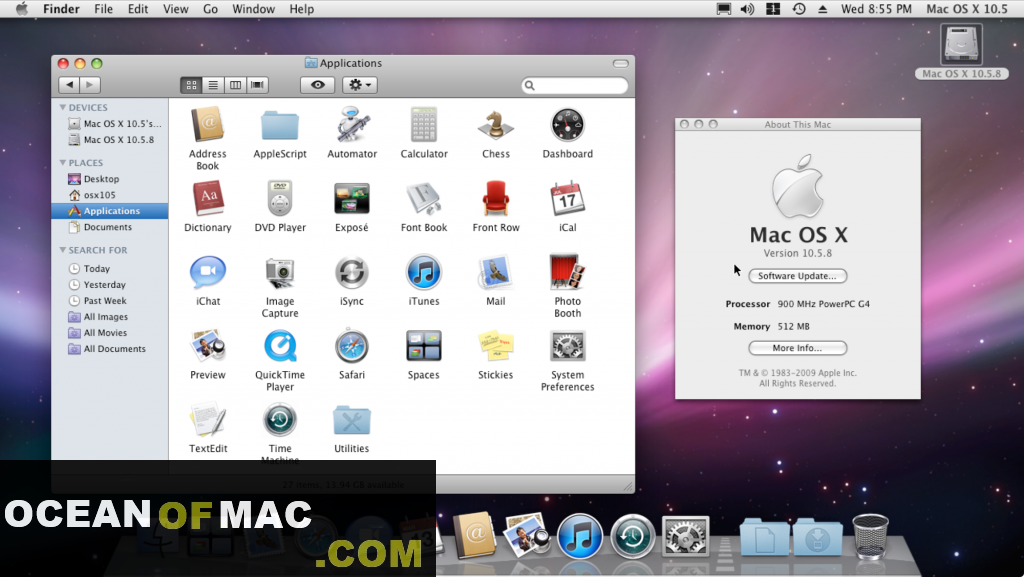Open the Address Book application icon

click(208, 125)
